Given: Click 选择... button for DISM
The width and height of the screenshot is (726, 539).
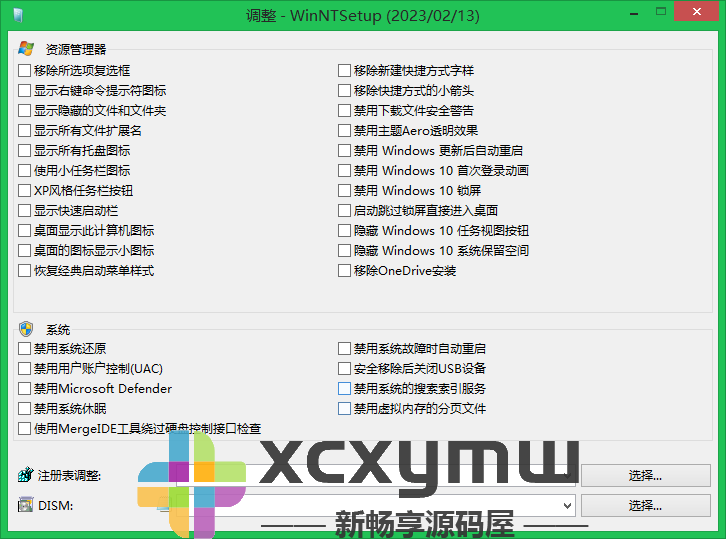Looking at the screenshot, I should coord(645,505).
